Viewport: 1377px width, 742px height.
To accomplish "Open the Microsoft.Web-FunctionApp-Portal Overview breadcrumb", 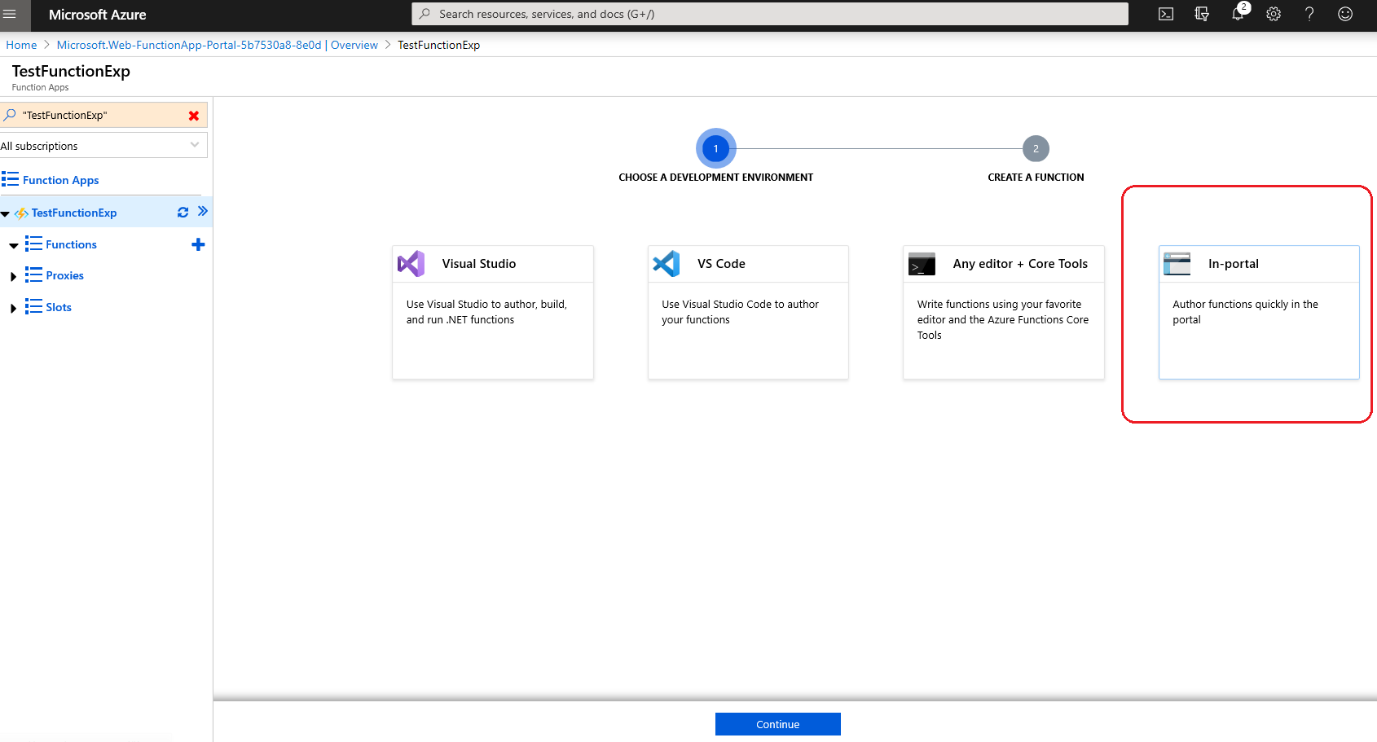I will tap(217, 45).
